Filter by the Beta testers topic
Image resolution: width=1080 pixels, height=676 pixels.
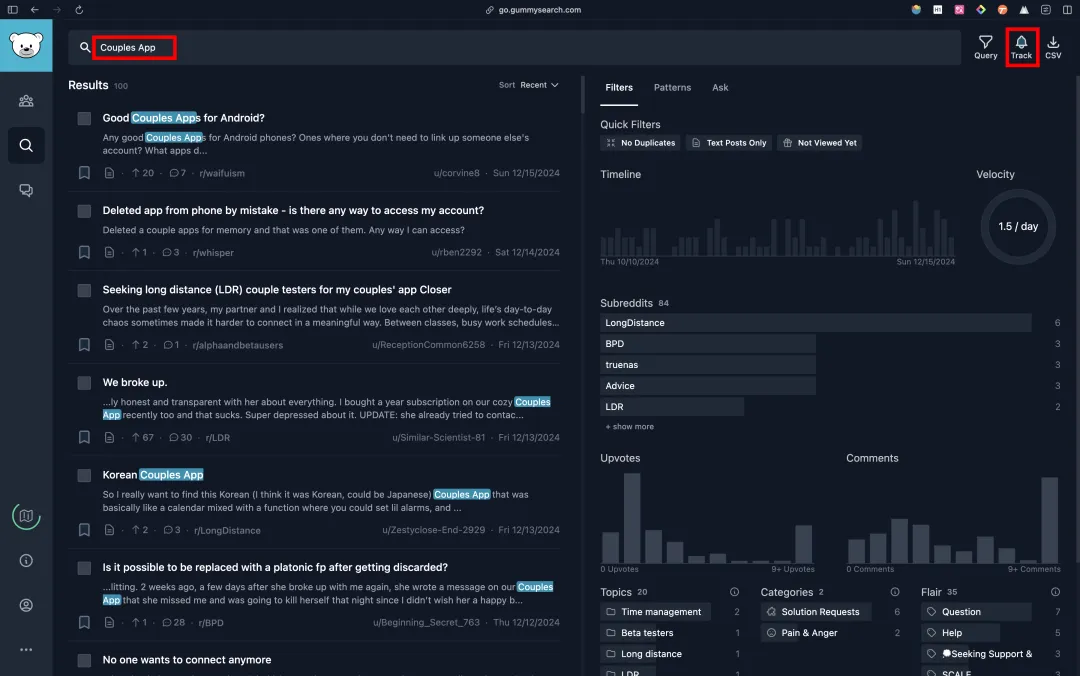tap(640, 633)
